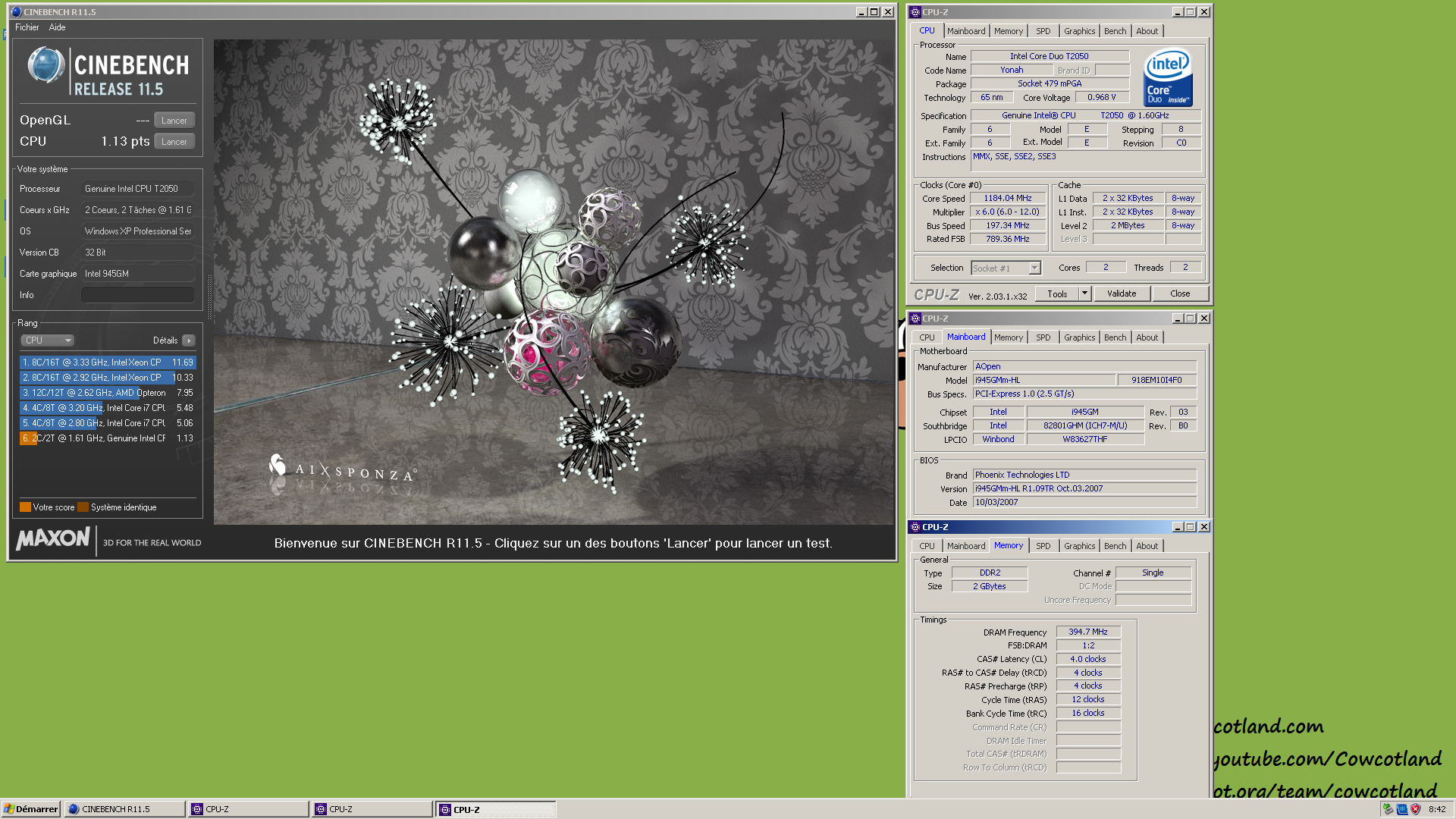Switch to Memory tab in the middle CPU-Z window
The width and height of the screenshot is (1456, 819).
[x=1009, y=337]
